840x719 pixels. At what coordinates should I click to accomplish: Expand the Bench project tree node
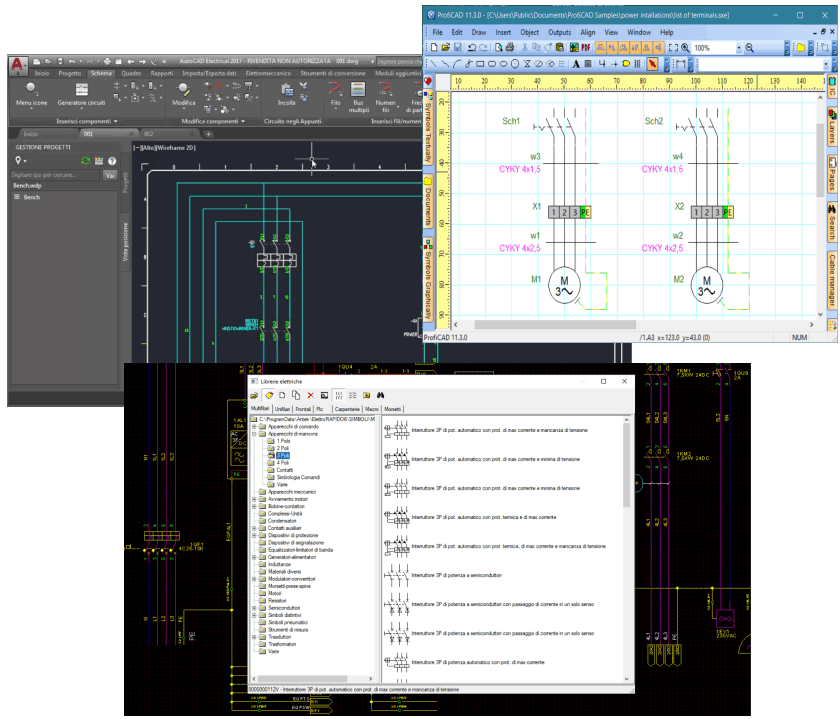(17, 197)
